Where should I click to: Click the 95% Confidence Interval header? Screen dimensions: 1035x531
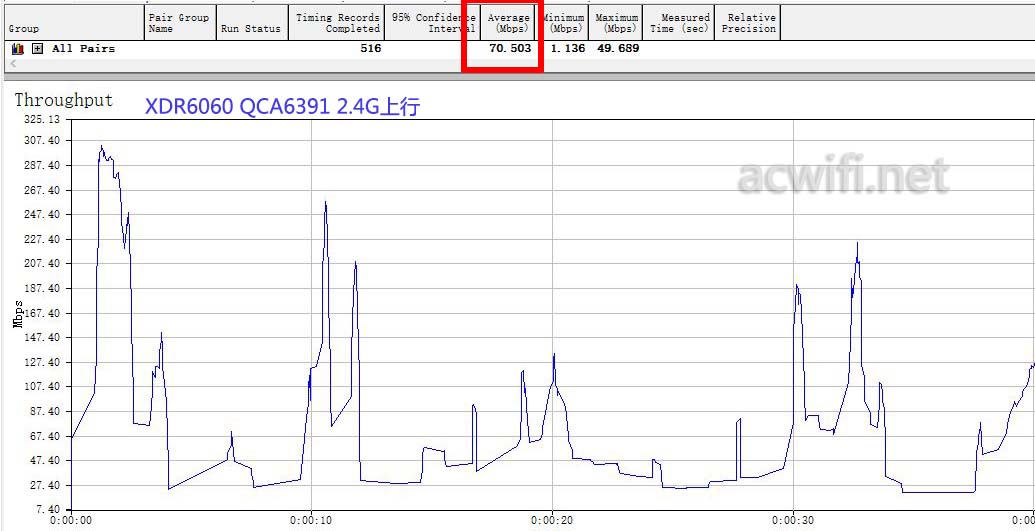pyautogui.click(x=433, y=23)
